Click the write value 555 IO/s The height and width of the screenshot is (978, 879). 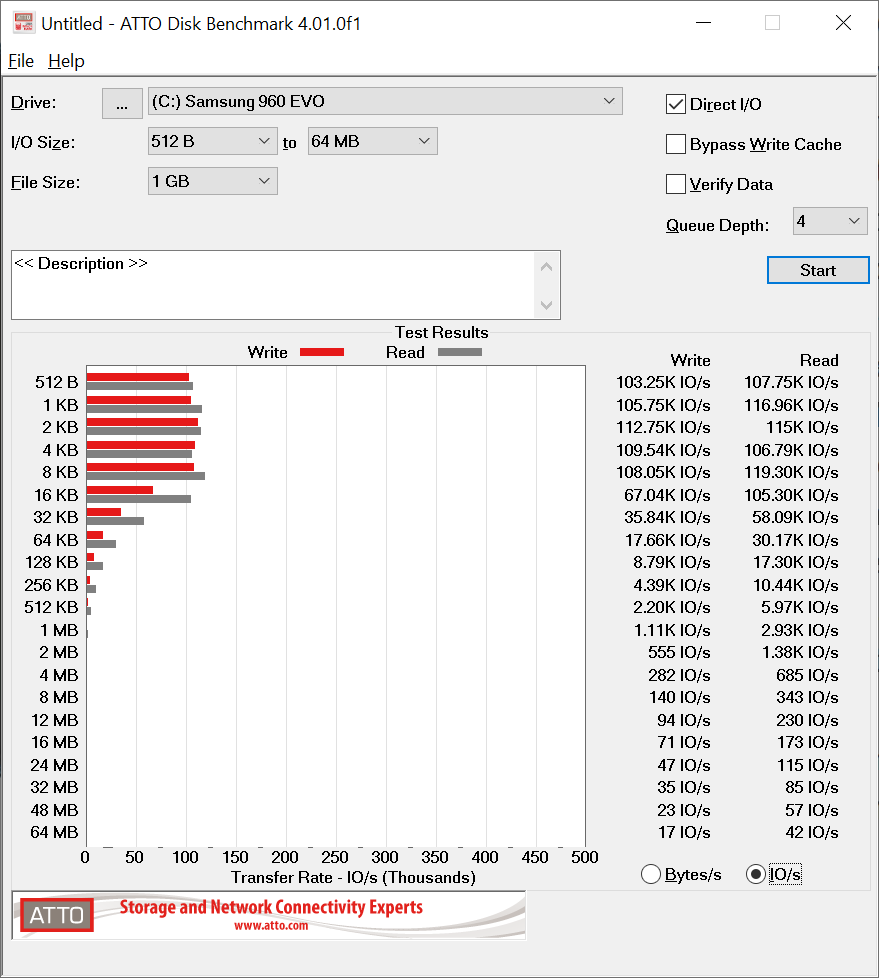pyautogui.click(x=679, y=652)
